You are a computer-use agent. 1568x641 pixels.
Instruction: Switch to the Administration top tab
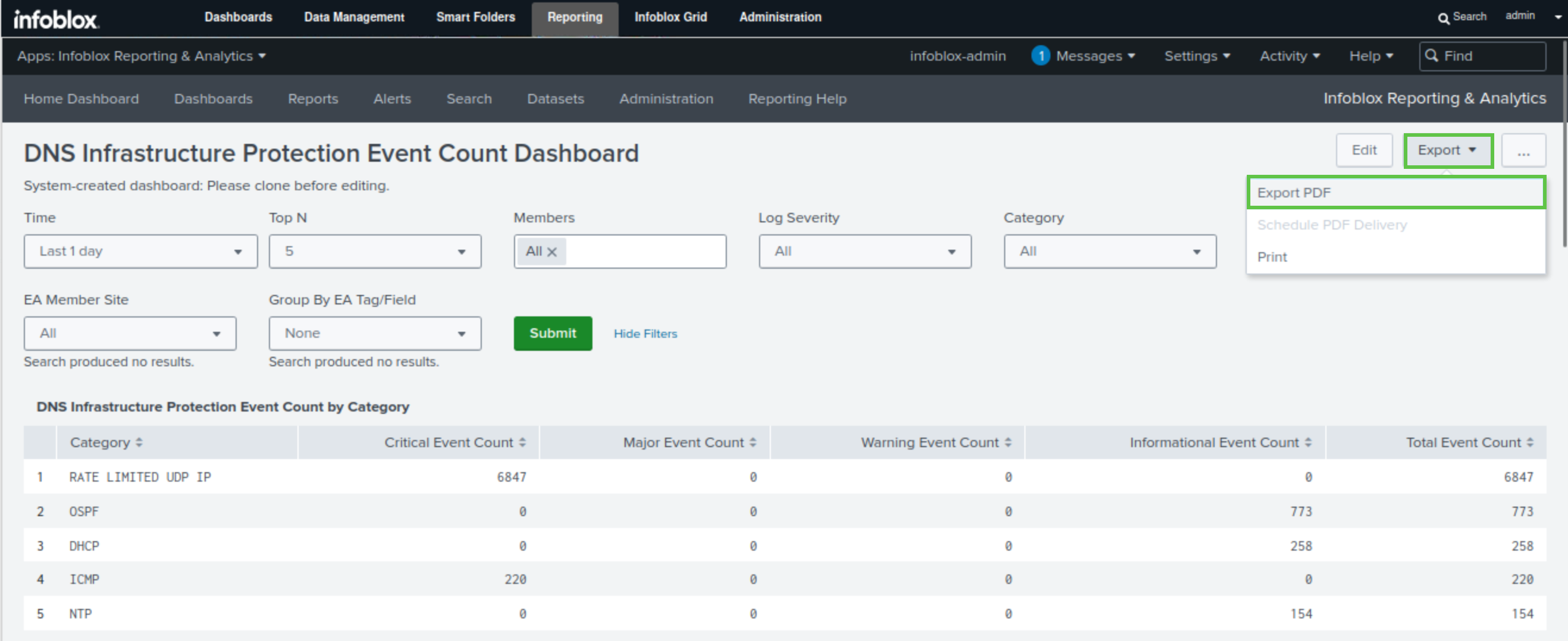[x=780, y=17]
